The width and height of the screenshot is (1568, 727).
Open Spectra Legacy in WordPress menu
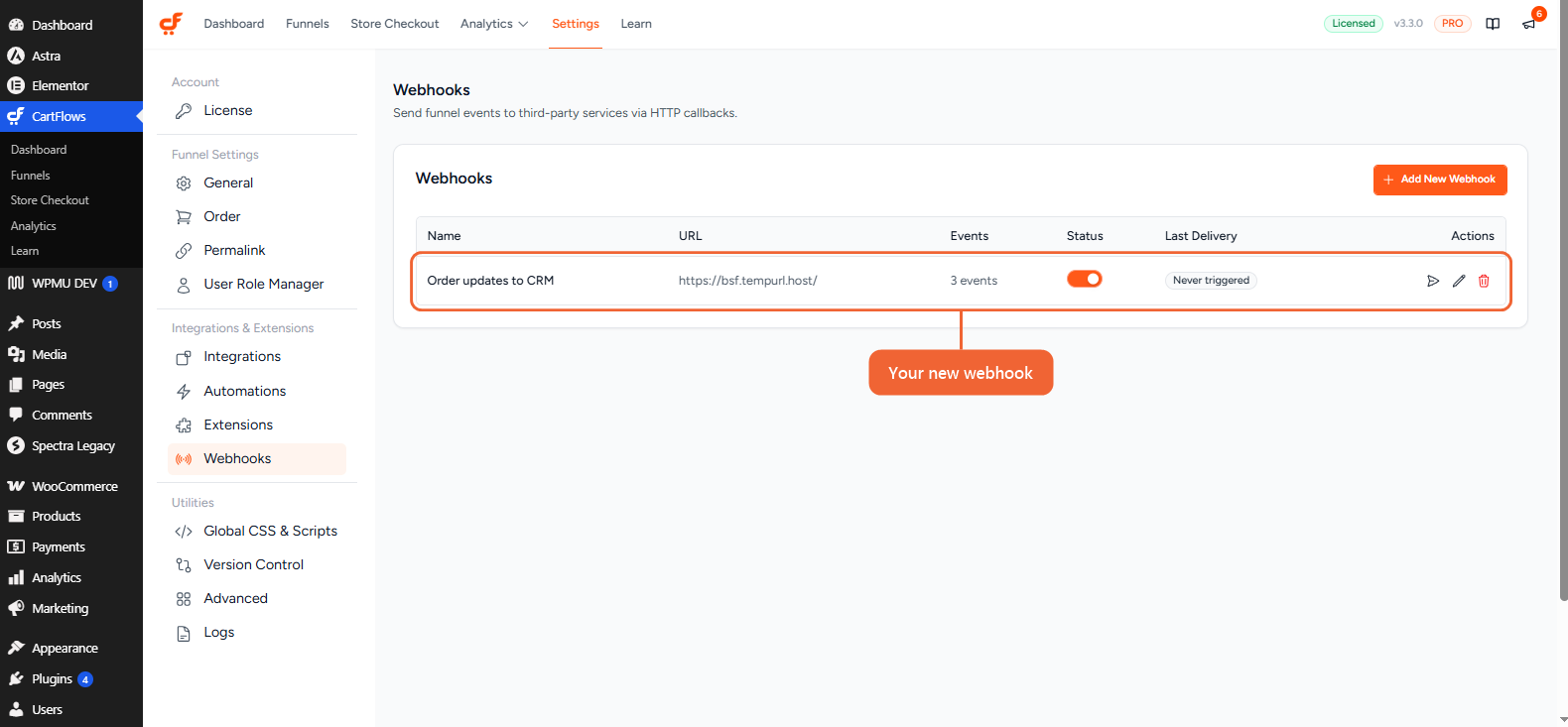coord(71,446)
